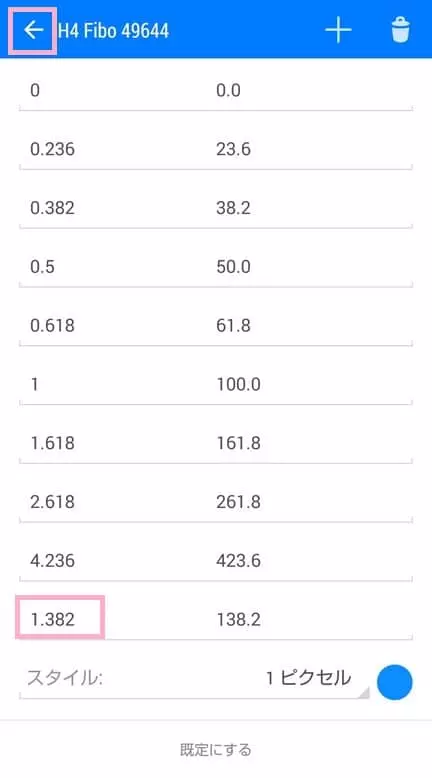Select the 0.382 level field

coord(112,208)
